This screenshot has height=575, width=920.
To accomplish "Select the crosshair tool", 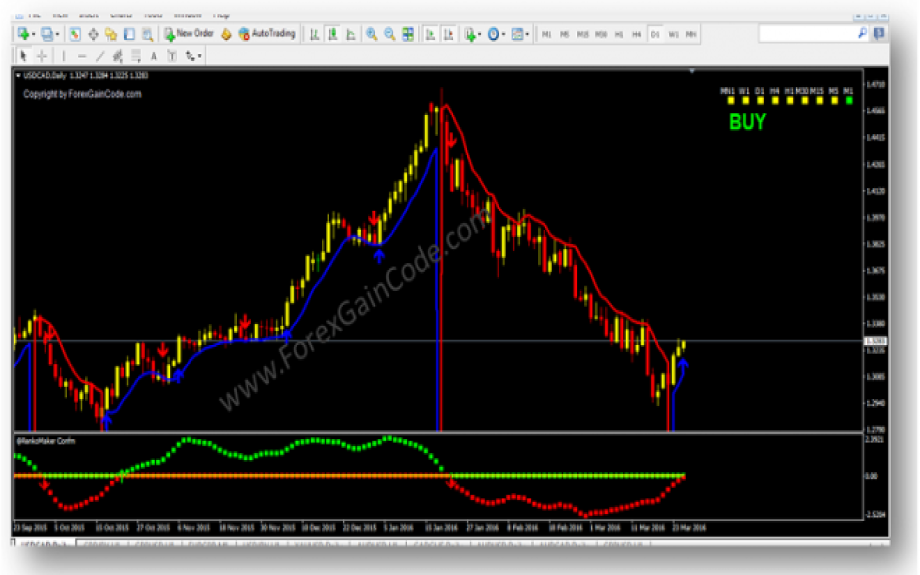I will pyautogui.click(x=41, y=56).
